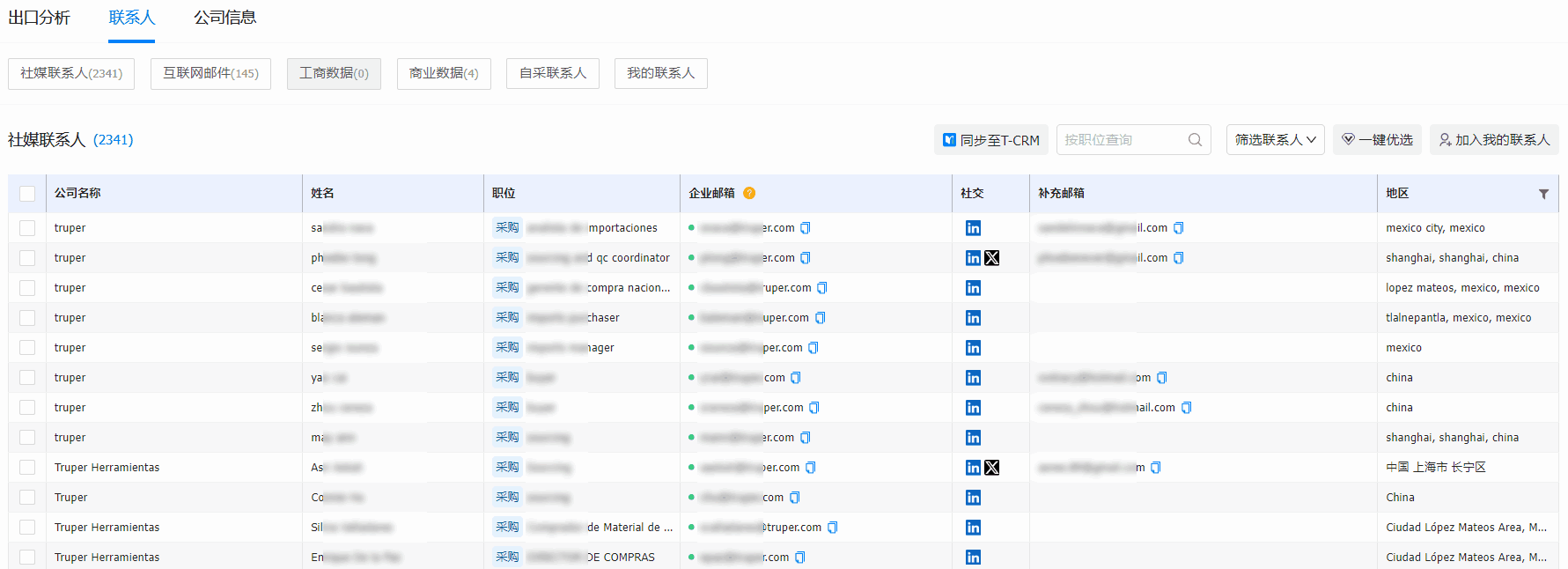Copy company email in Truper China row
1568x569 pixels.
tap(794, 498)
